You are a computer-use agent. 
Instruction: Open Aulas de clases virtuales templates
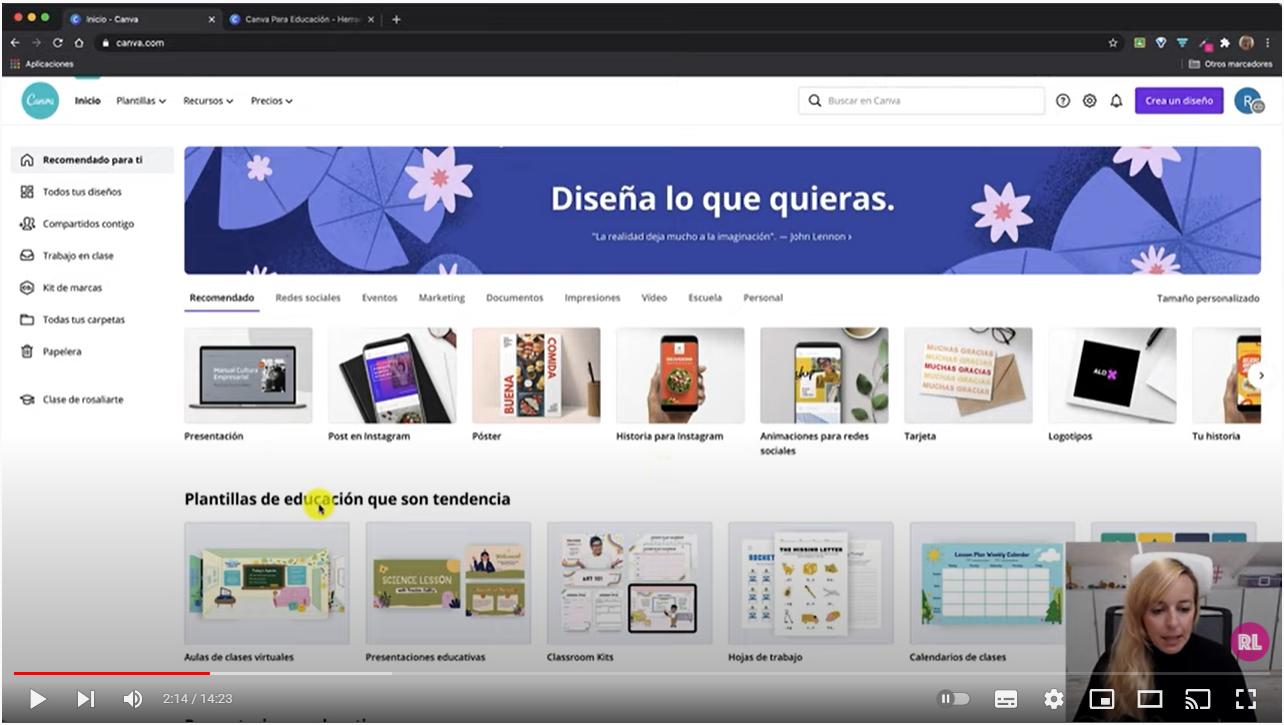pyautogui.click(x=267, y=583)
